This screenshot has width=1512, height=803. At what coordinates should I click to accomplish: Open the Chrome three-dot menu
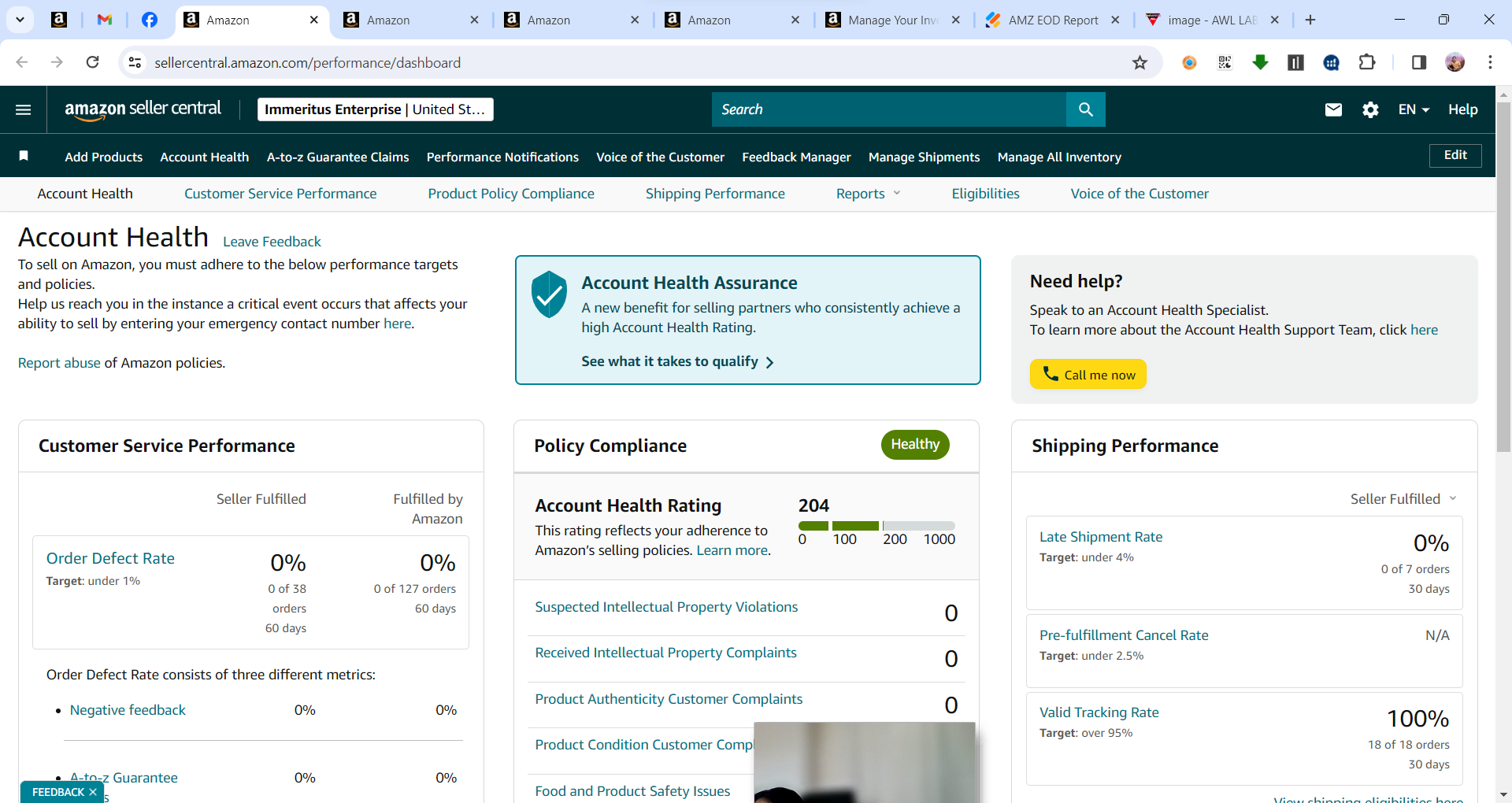click(x=1490, y=62)
